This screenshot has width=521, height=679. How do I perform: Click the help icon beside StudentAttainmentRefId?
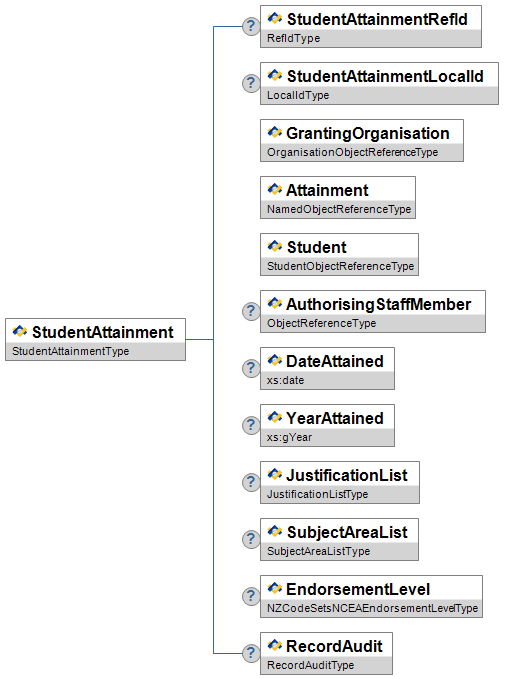(251, 26)
